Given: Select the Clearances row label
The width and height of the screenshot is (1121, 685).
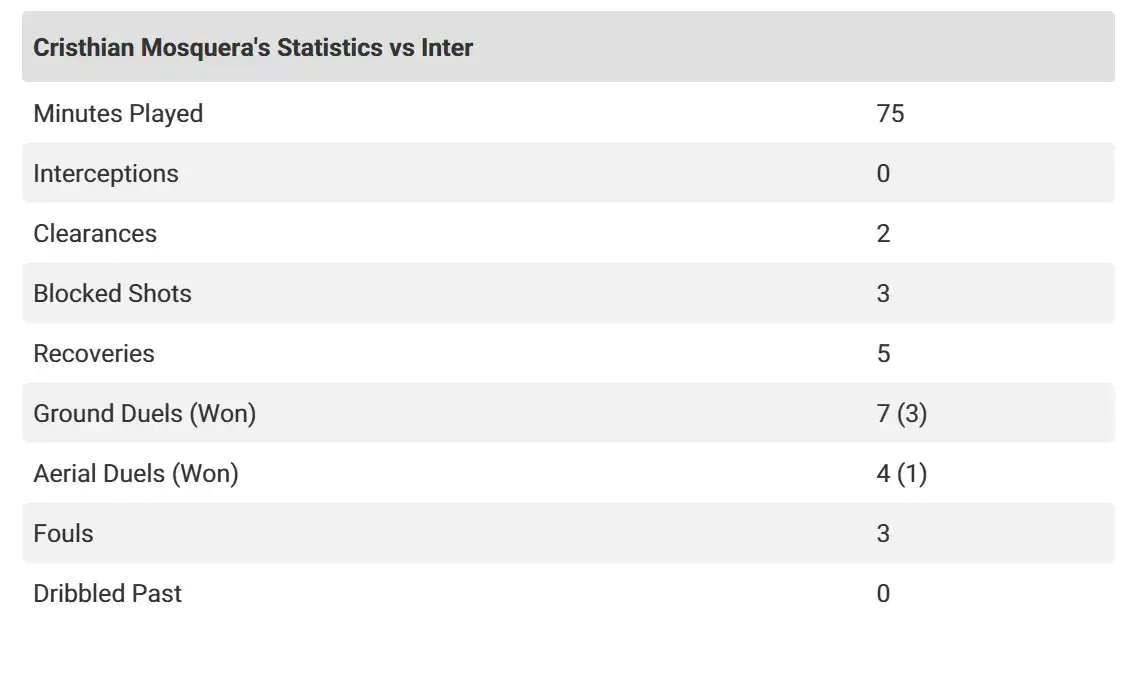Looking at the screenshot, I should click(x=95, y=233).
